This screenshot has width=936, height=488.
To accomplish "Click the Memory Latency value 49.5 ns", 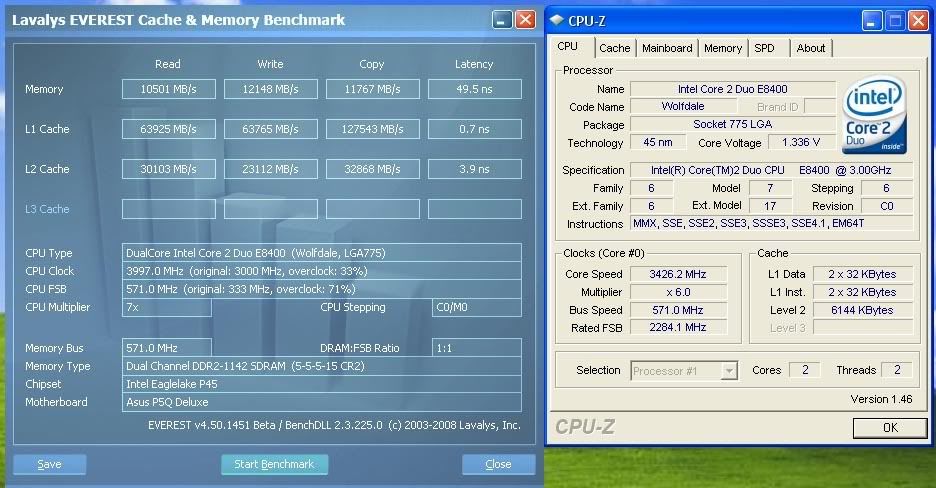I will click(475, 89).
